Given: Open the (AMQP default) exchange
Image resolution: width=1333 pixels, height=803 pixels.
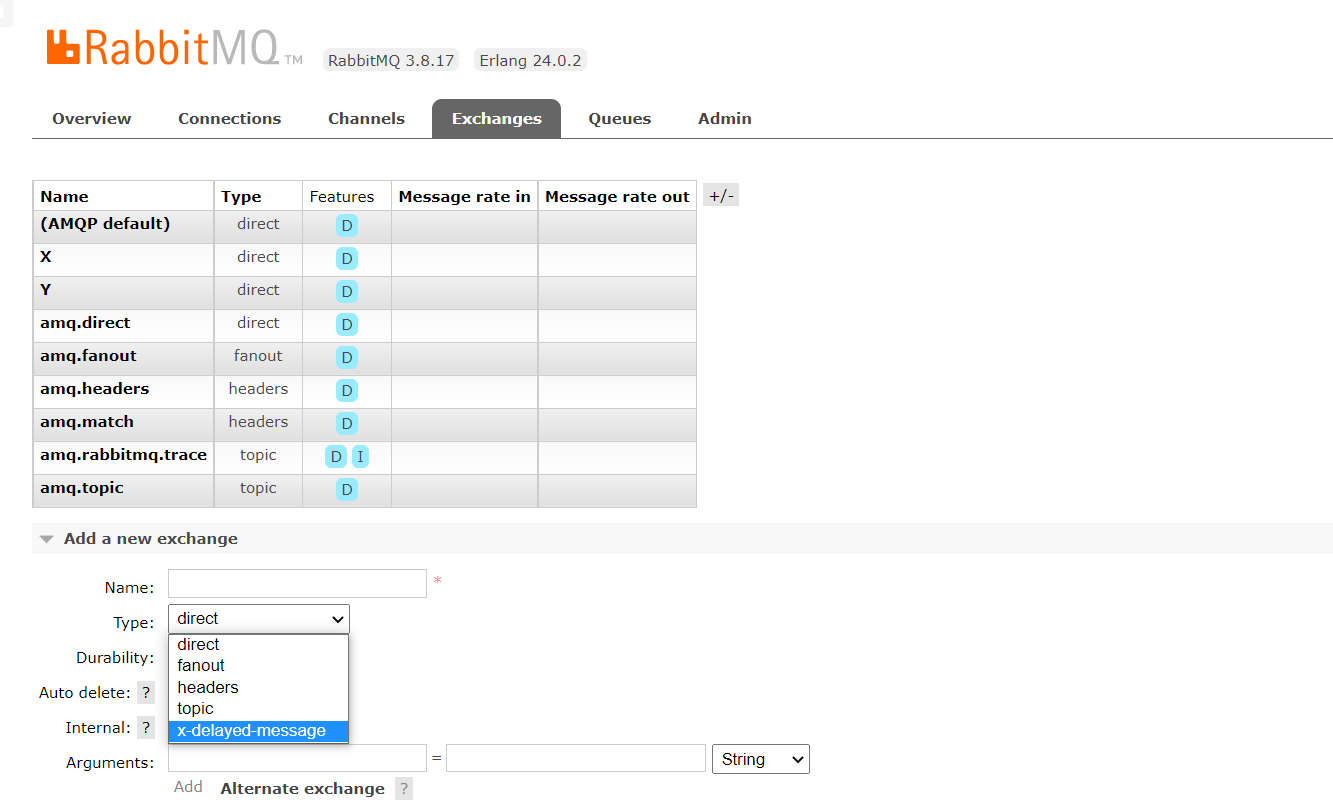Looking at the screenshot, I should coord(105,224).
